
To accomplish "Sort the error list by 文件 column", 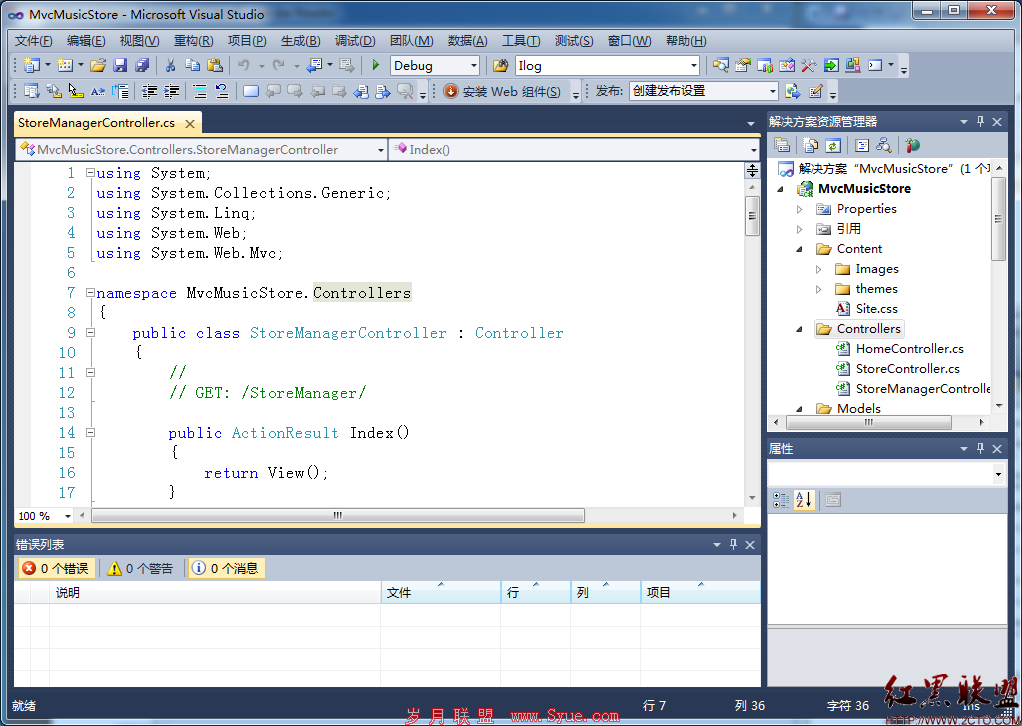I will [x=441, y=592].
